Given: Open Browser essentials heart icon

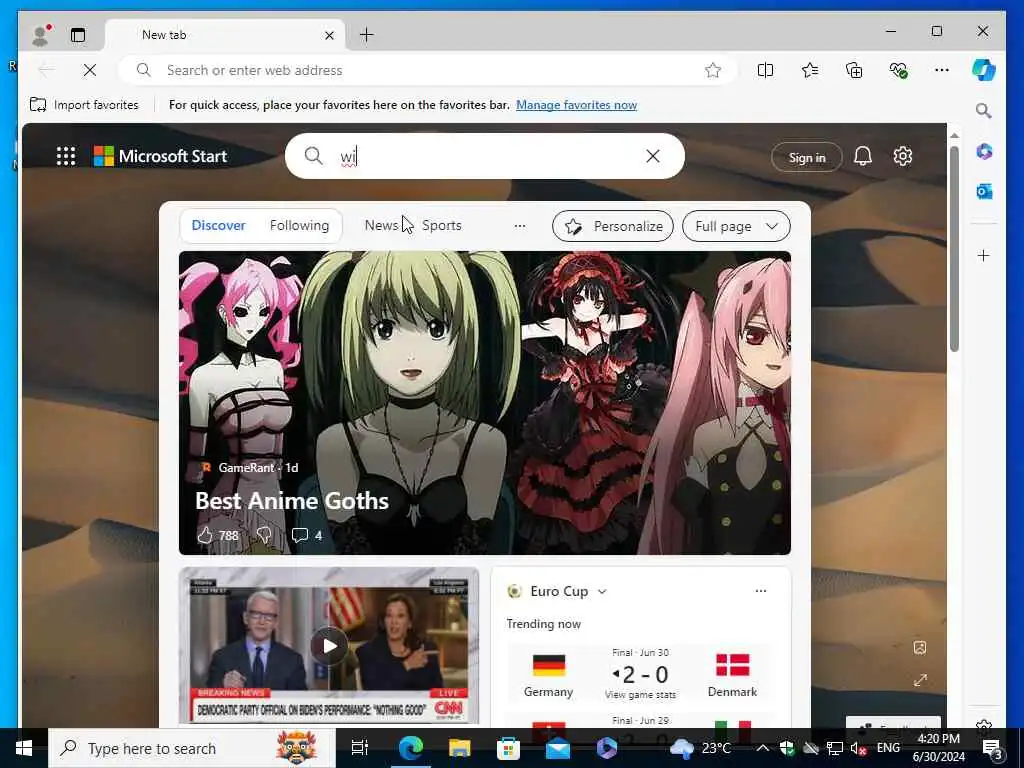Looking at the screenshot, I should pos(898,70).
